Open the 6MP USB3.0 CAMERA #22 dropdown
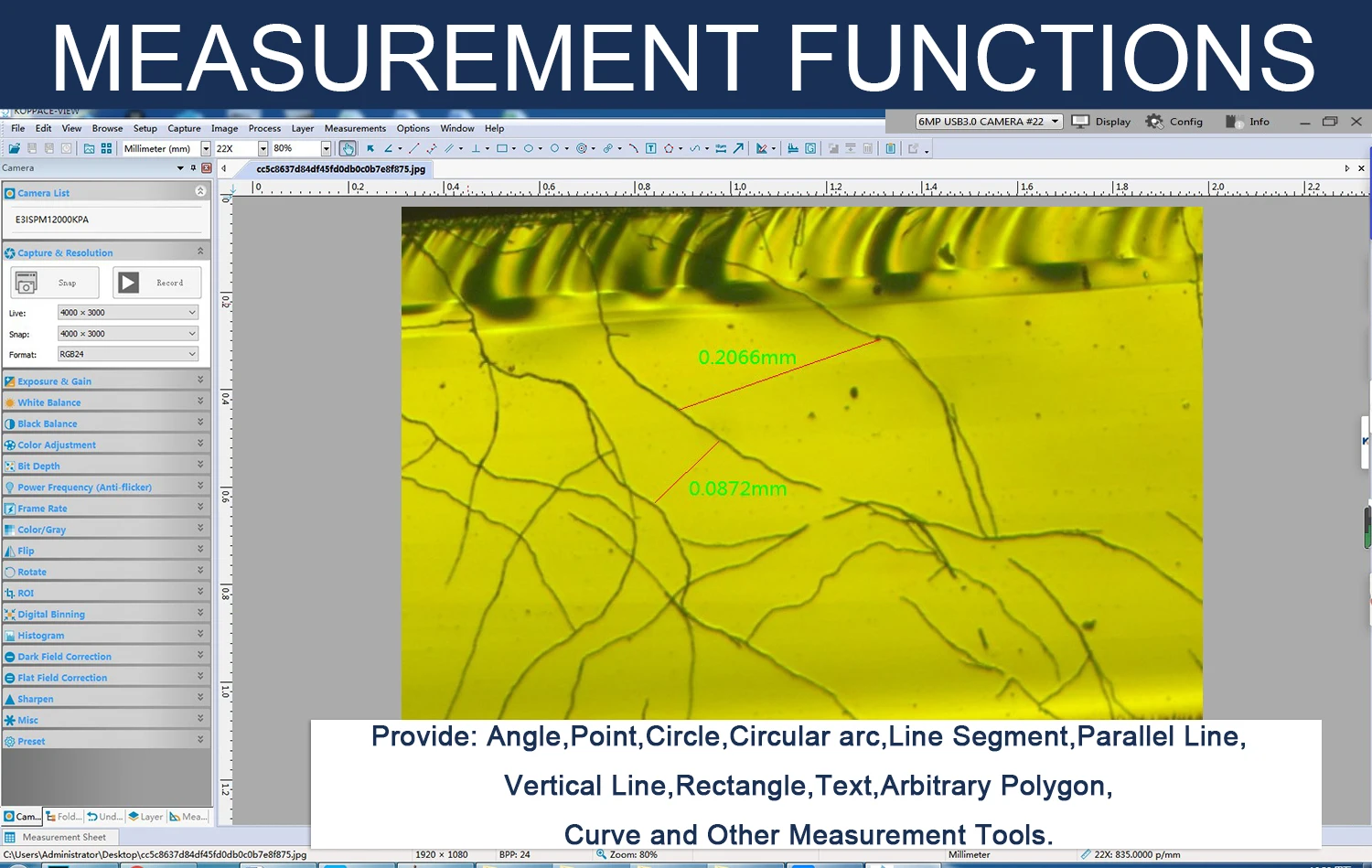The width and height of the screenshot is (1372, 868). click(989, 122)
